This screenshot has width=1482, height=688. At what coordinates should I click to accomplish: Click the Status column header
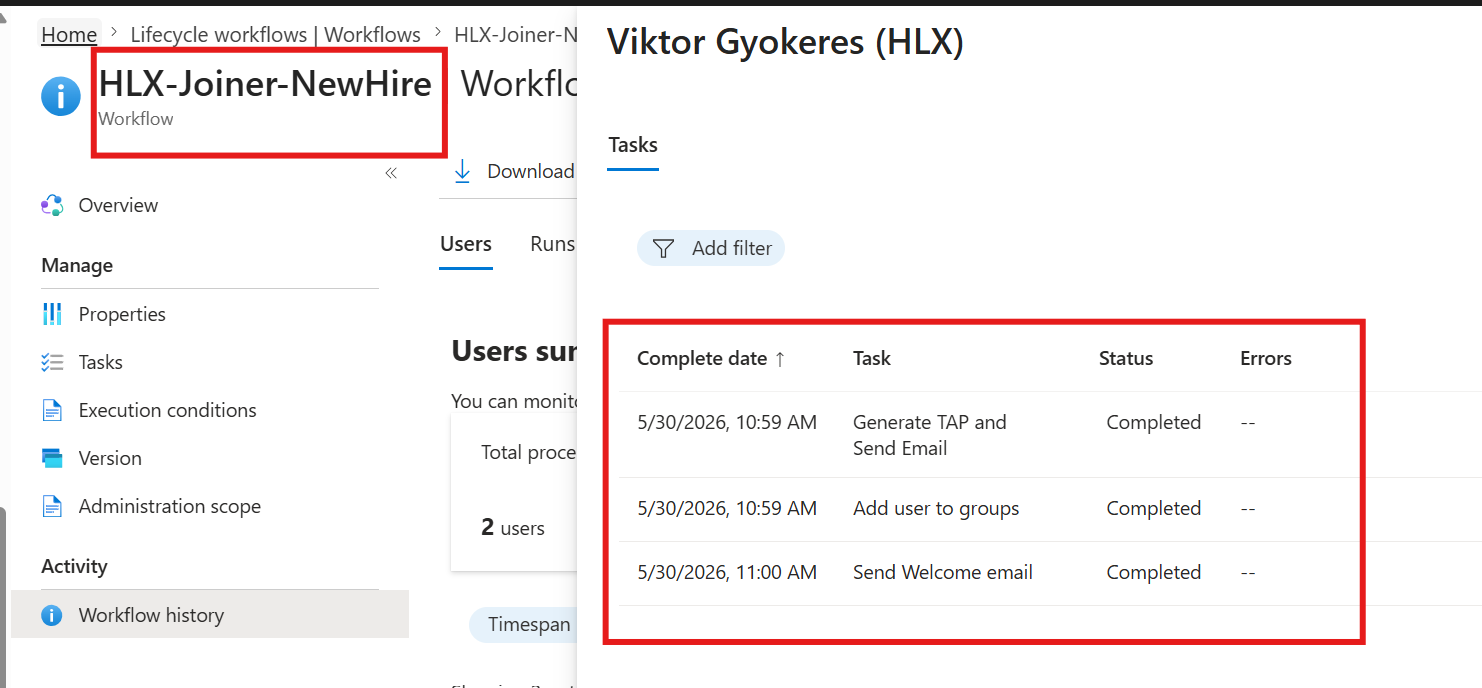coord(1126,358)
